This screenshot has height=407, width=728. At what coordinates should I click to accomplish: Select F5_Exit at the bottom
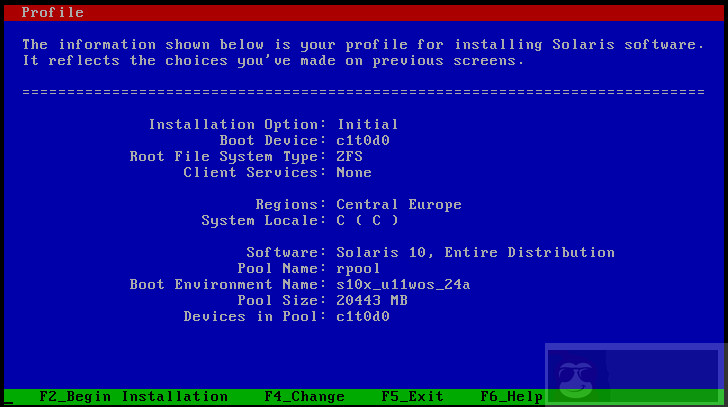pyautogui.click(x=412, y=397)
